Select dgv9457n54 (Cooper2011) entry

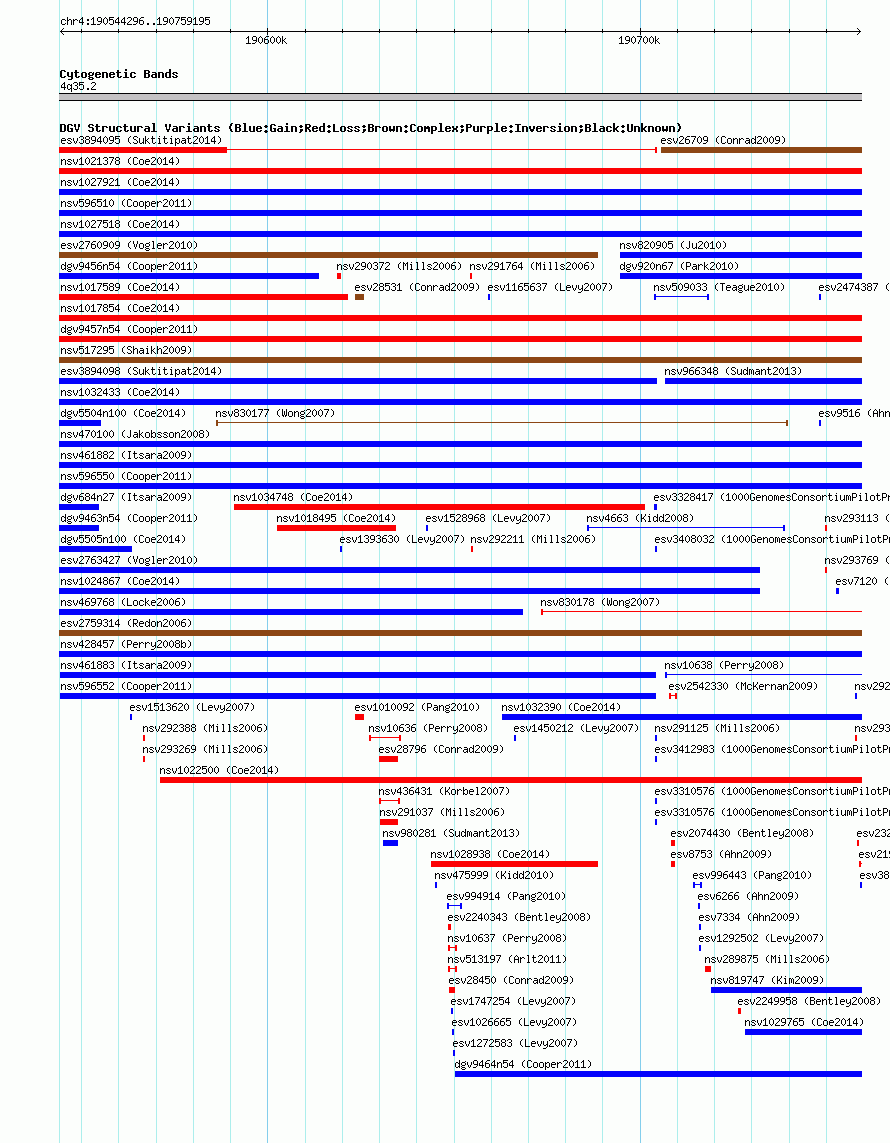pos(461,339)
